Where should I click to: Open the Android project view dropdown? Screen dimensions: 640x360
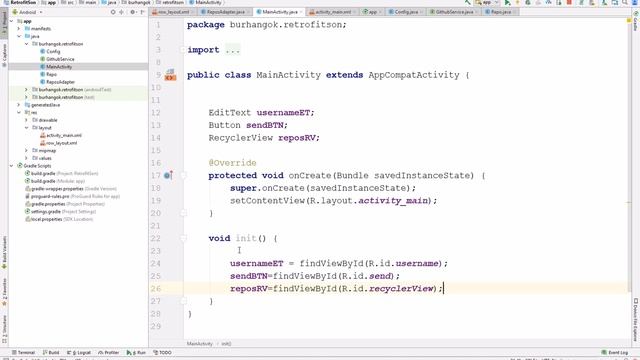(x=27, y=12)
